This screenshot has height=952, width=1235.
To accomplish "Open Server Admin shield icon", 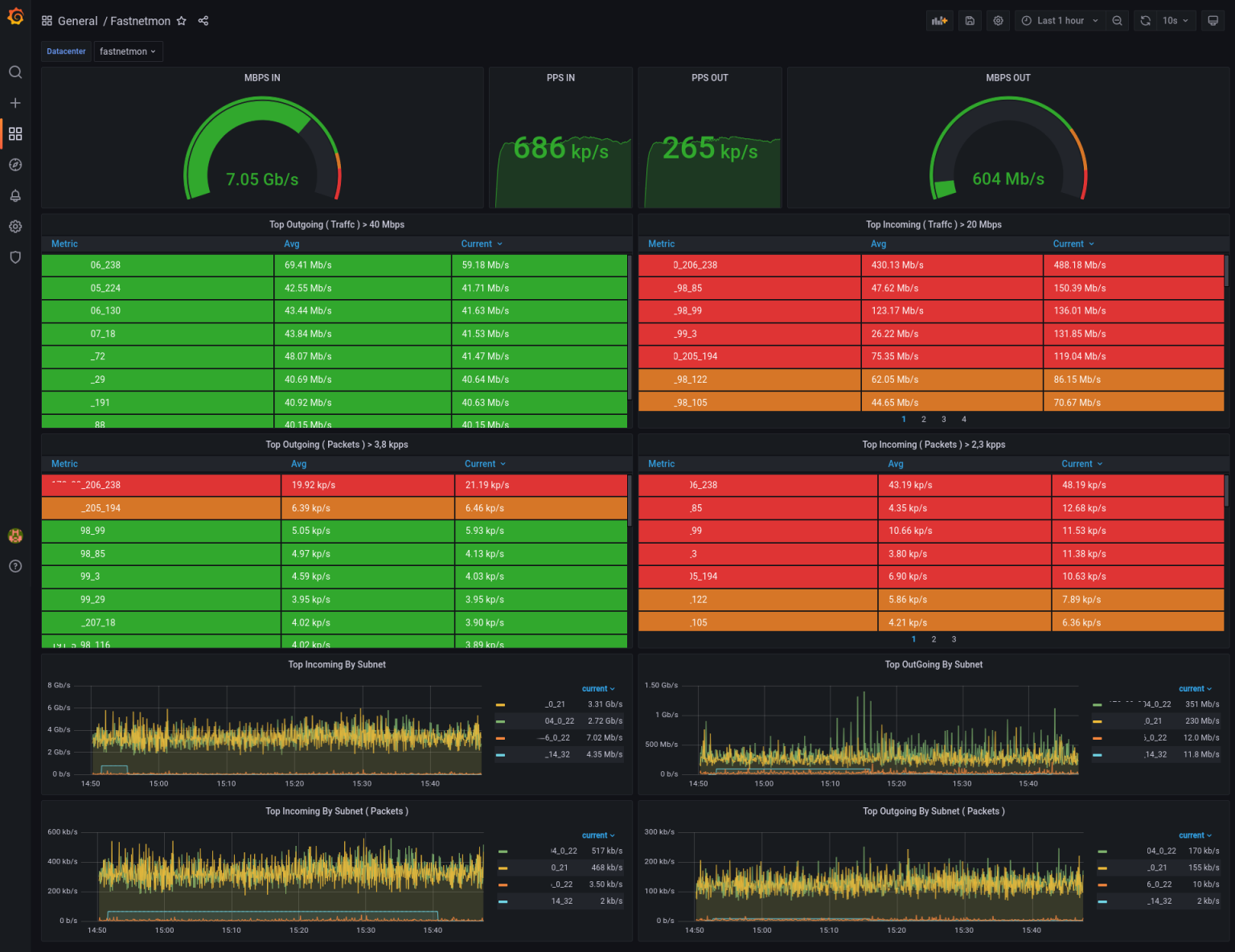I will pos(15,256).
